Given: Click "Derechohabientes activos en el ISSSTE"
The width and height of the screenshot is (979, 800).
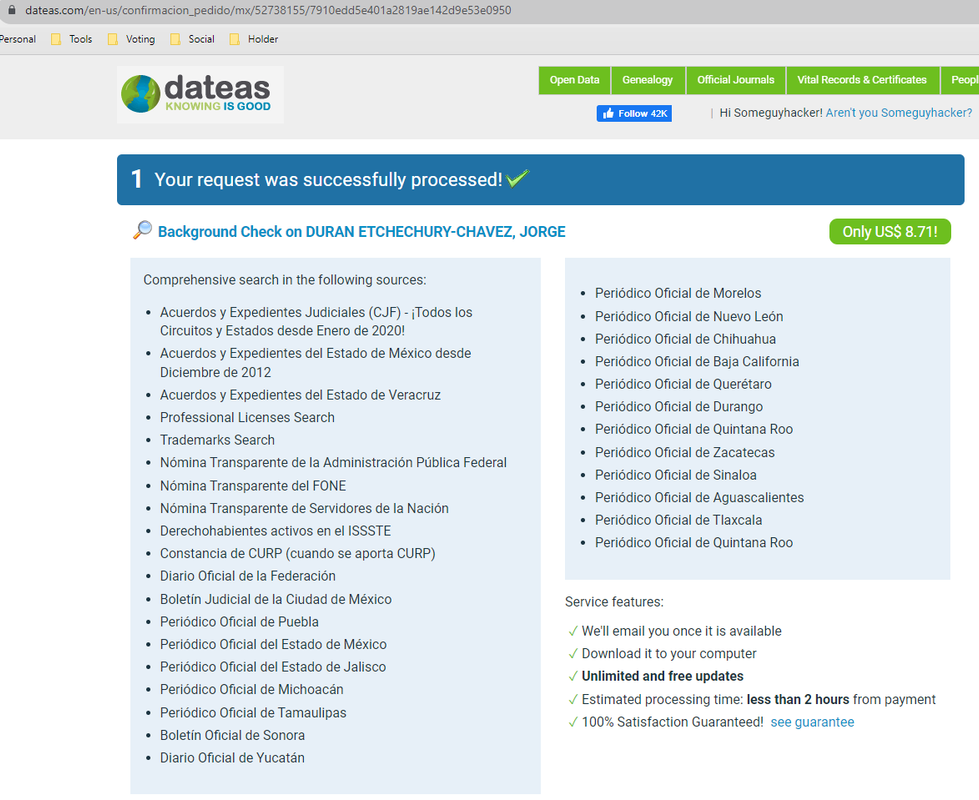Looking at the screenshot, I should (275, 531).
